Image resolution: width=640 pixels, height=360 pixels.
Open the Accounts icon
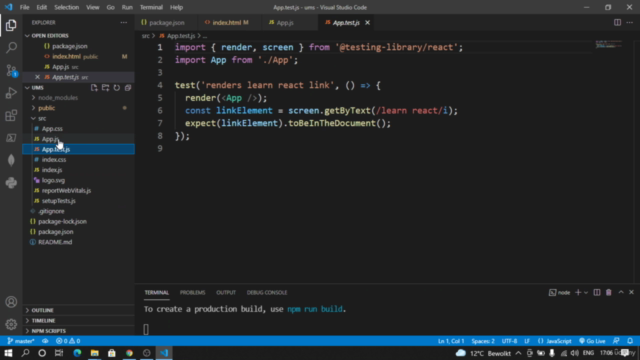pyautogui.click(x=11, y=302)
